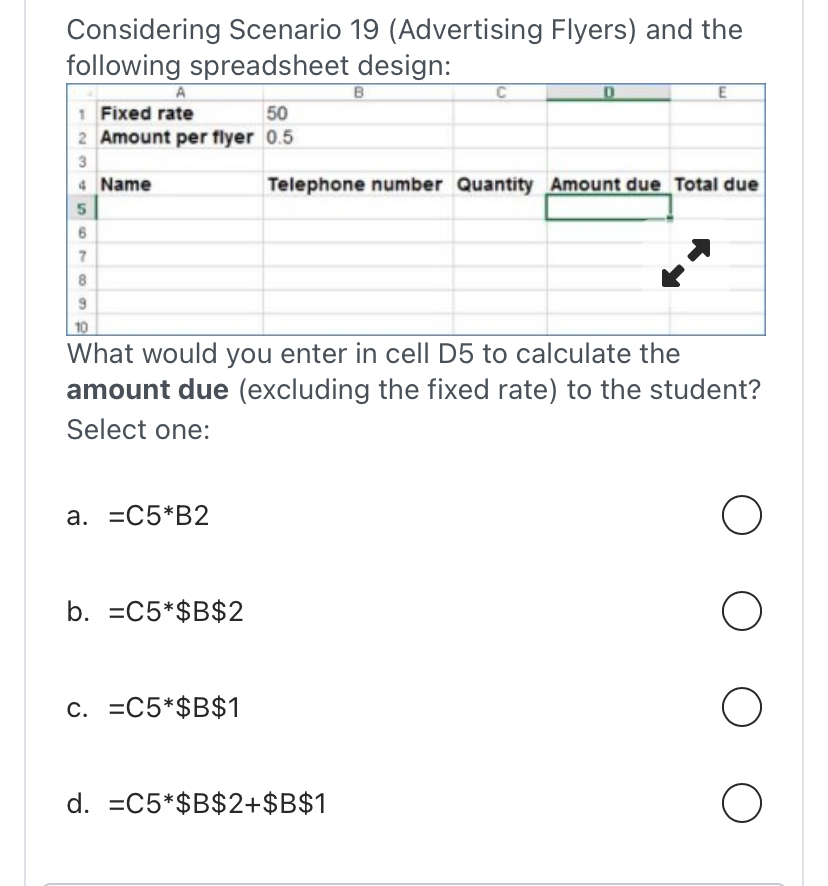
Task: Select the radio button for answer d
Action: (x=741, y=802)
